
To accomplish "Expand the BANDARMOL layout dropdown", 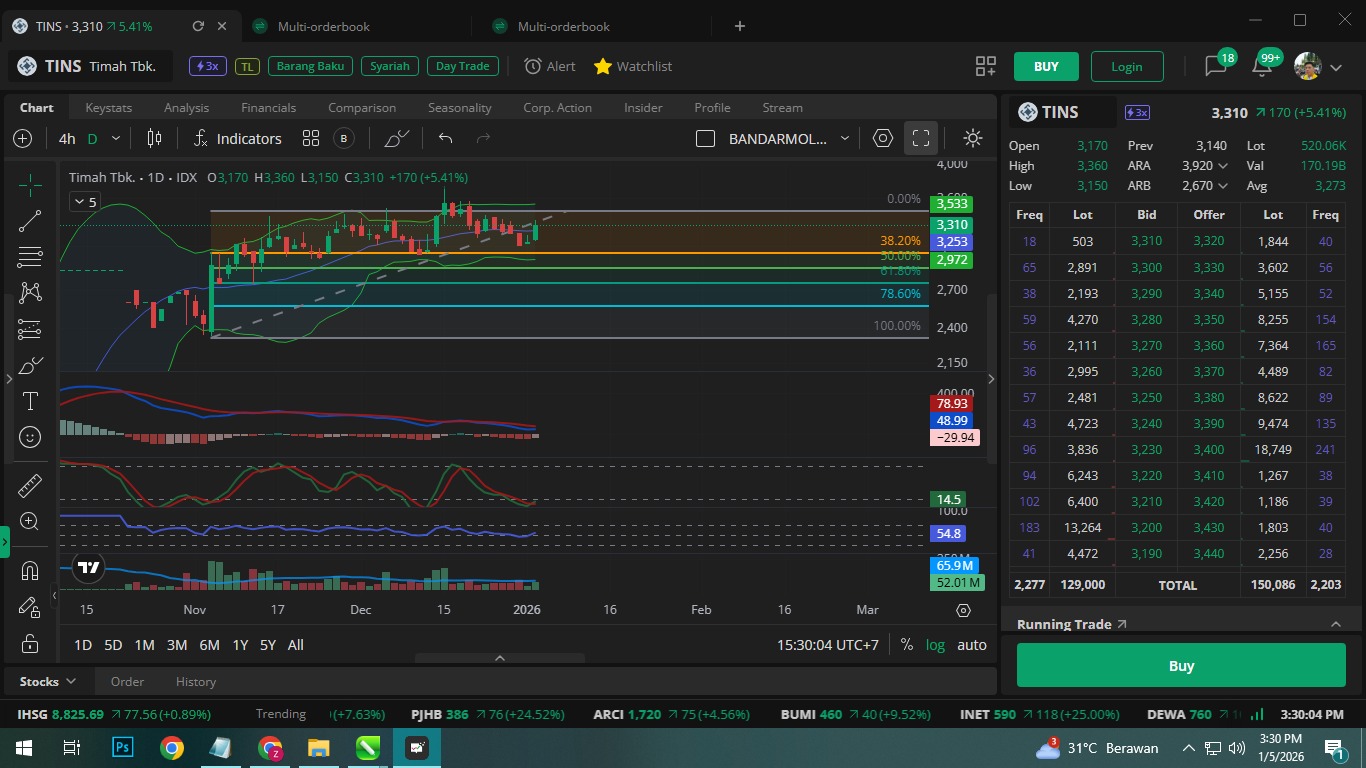I will tap(845, 139).
